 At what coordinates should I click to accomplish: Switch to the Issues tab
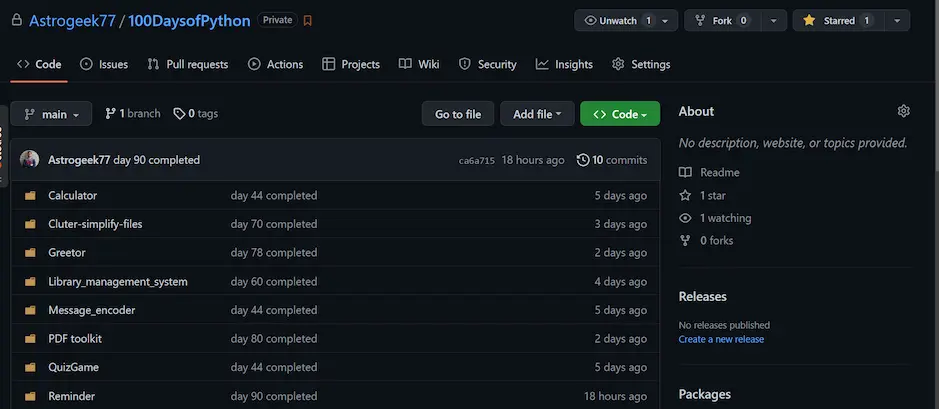104,64
